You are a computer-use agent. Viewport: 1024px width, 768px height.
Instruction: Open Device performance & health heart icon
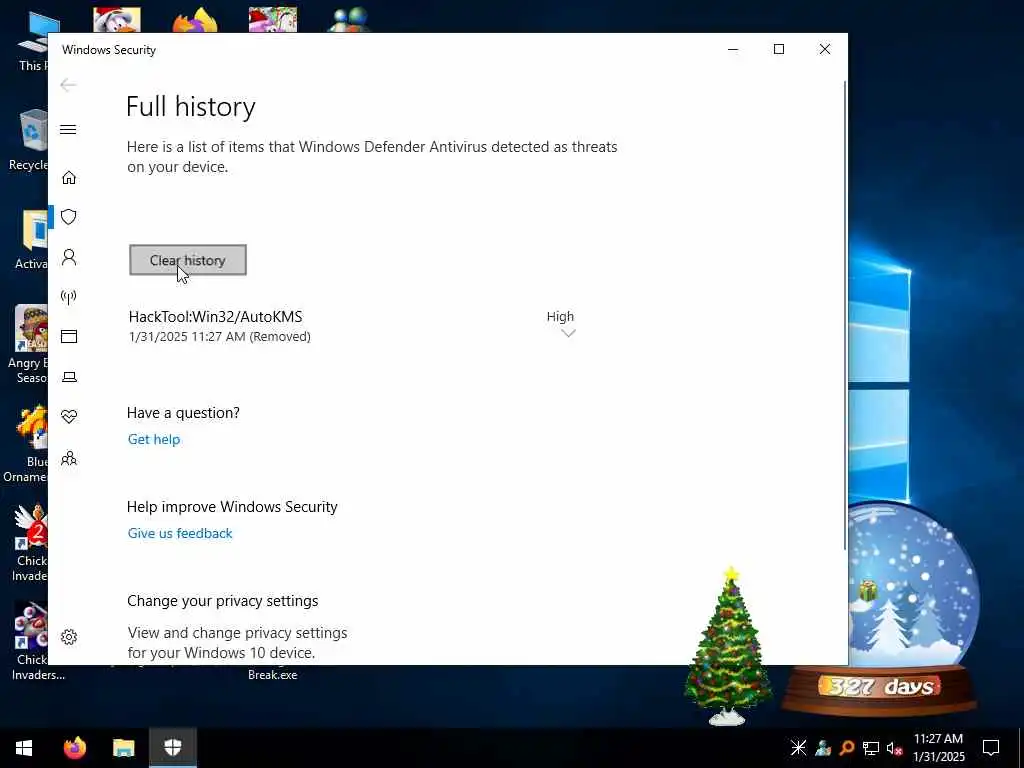(x=69, y=417)
